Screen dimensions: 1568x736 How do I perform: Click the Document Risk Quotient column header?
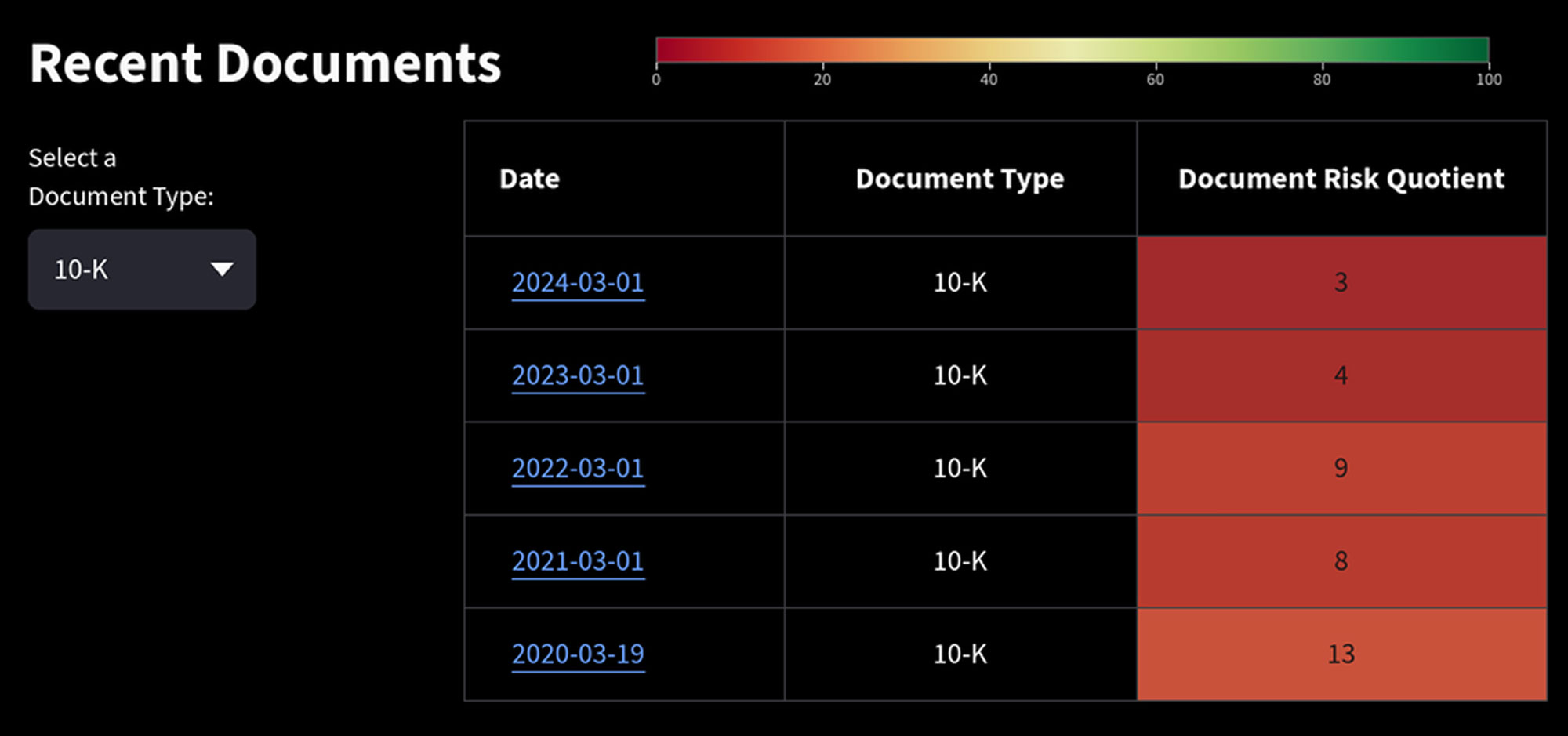click(1341, 179)
